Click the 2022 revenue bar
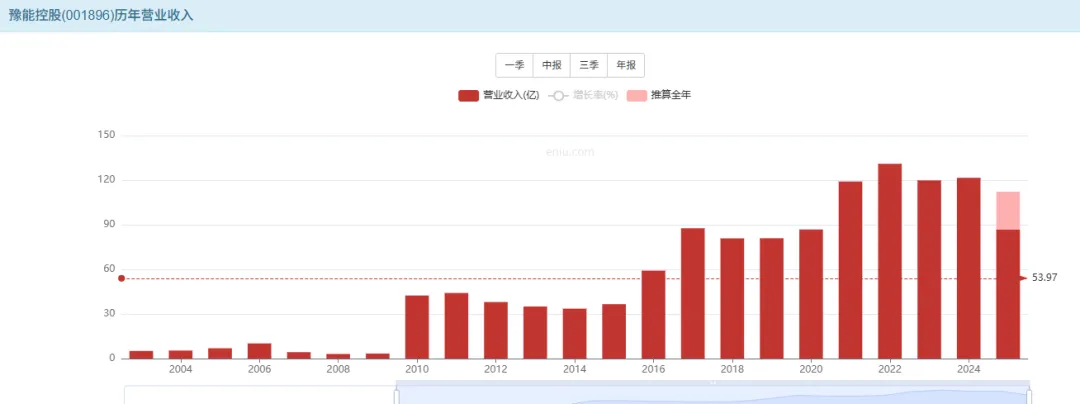Screen dimensions: 1080x404 click(x=890, y=262)
